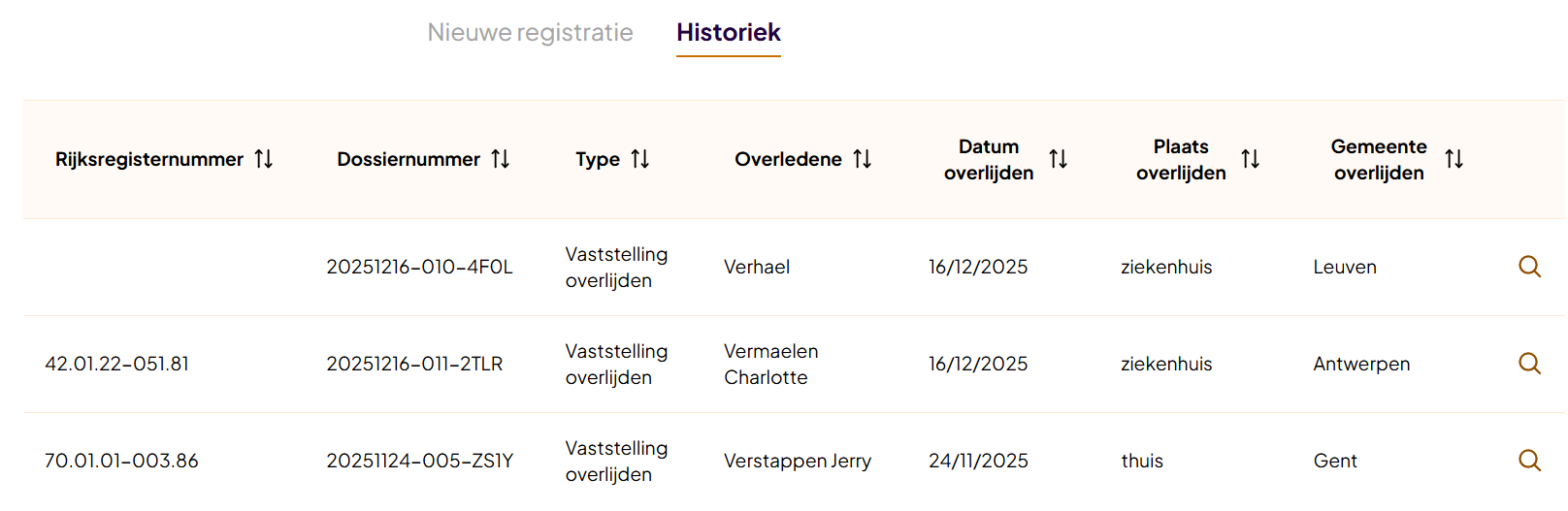Click the Overledene column header label

788,159
